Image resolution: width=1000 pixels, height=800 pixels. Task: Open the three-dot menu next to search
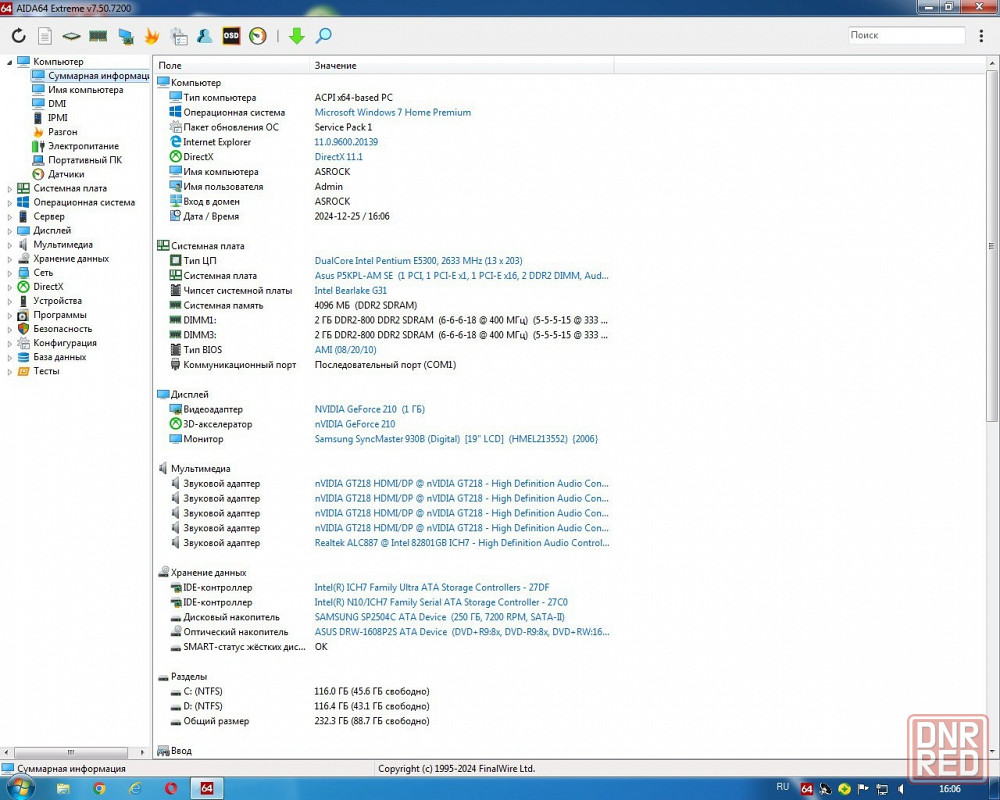click(x=981, y=36)
